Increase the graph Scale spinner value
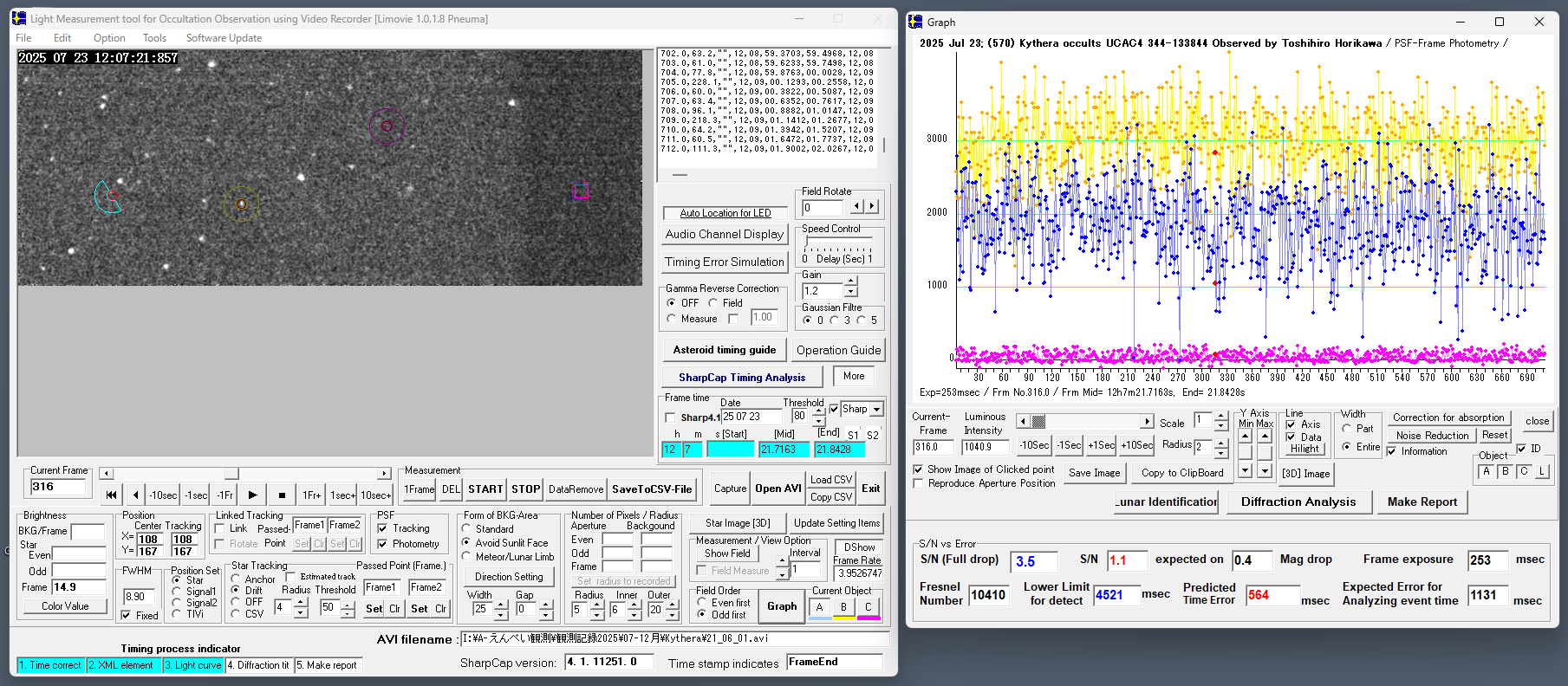 [1221, 417]
